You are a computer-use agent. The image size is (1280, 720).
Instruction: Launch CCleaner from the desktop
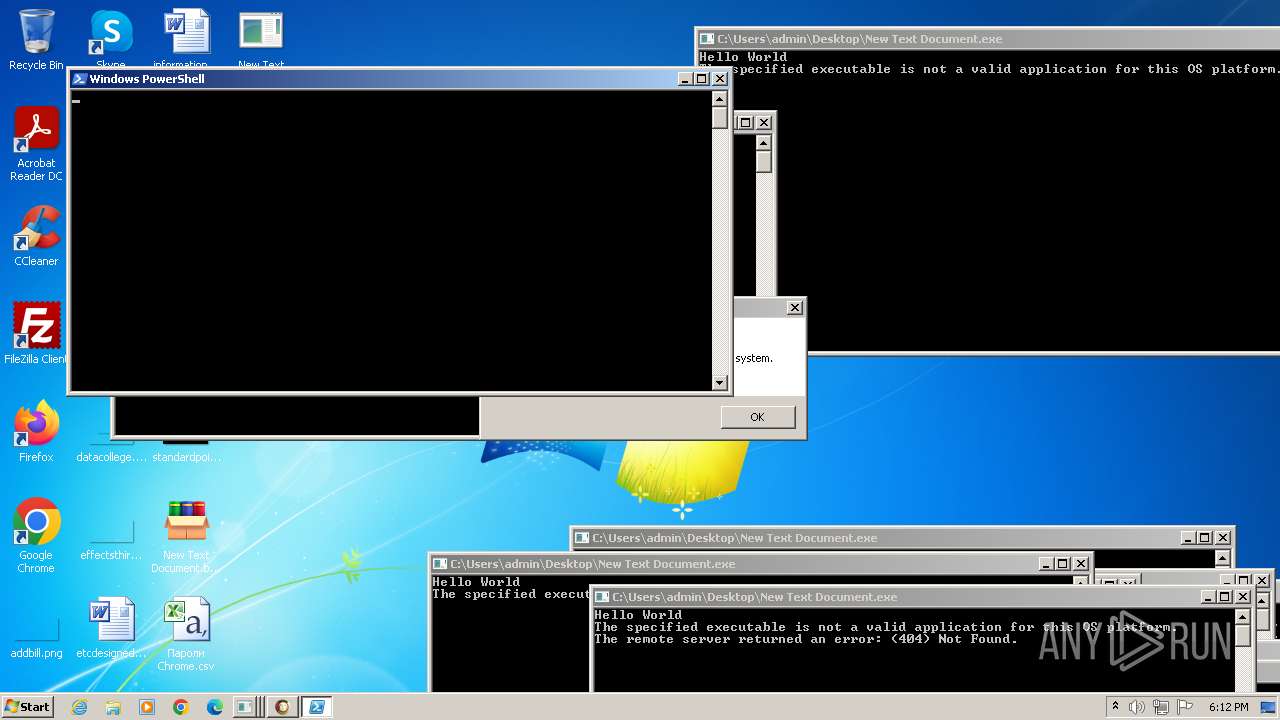(x=36, y=237)
